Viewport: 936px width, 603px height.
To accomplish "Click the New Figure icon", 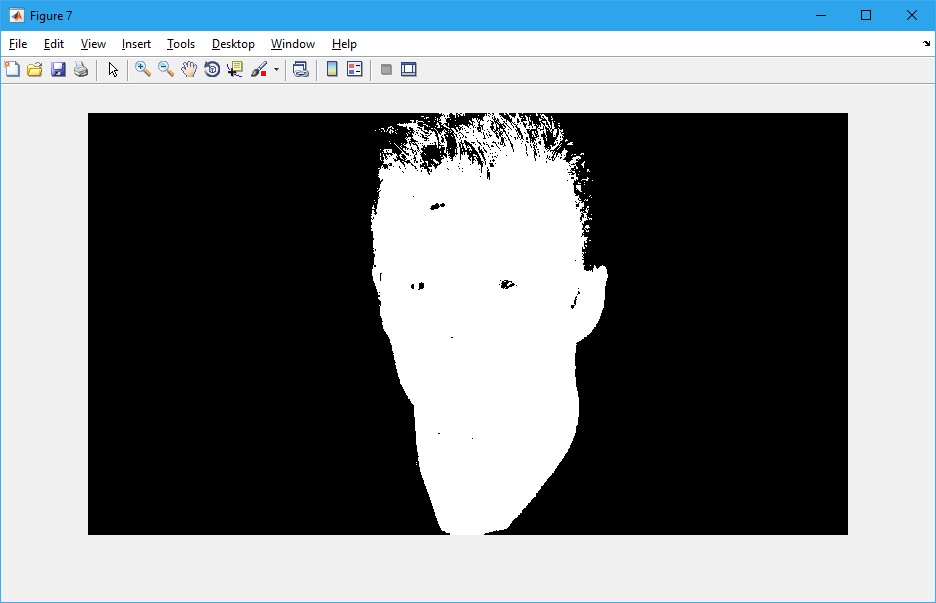I will (12, 69).
